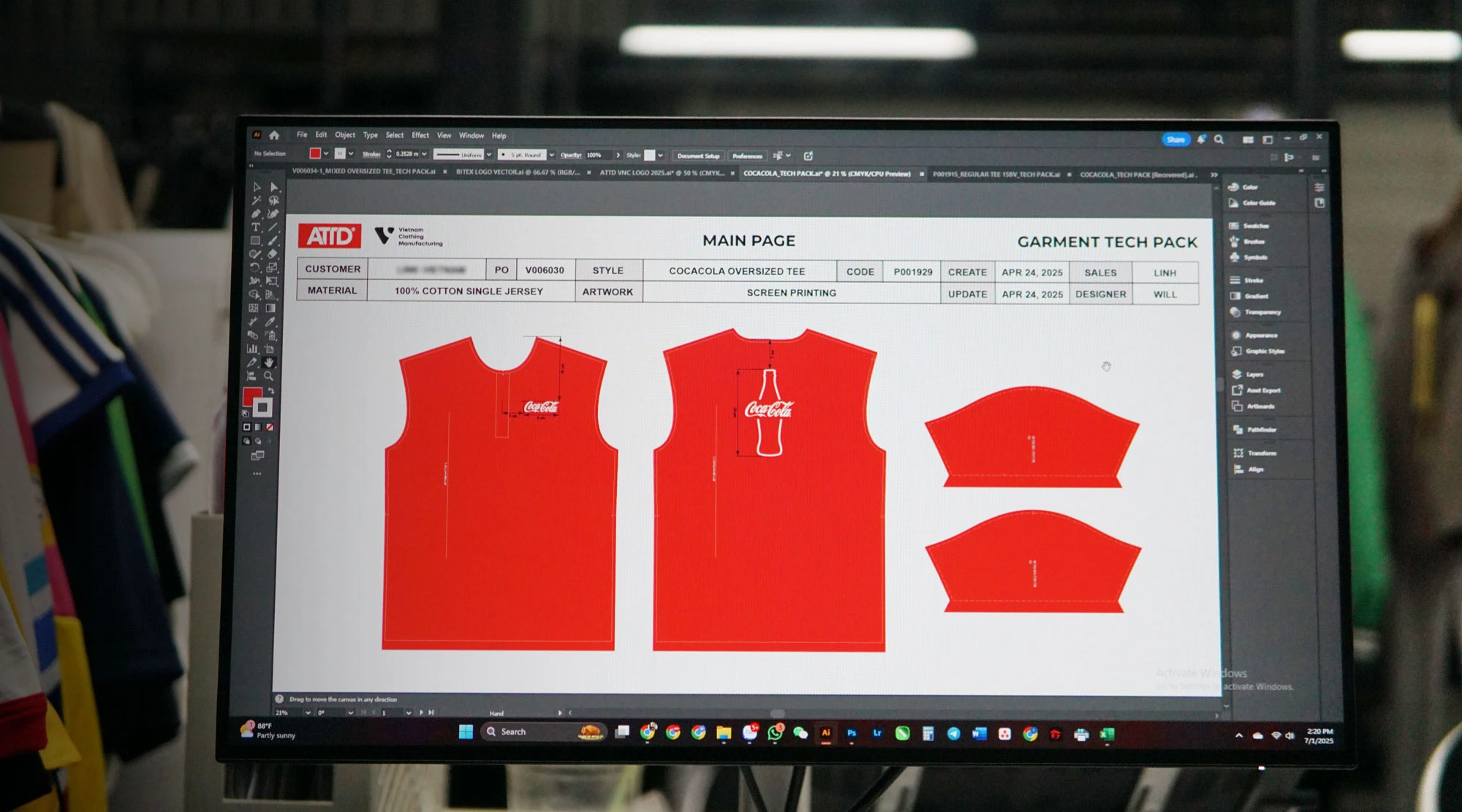The image size is (1462, 812).
Task: Change screen mode button in toolbar
Action: click(257, 456)
